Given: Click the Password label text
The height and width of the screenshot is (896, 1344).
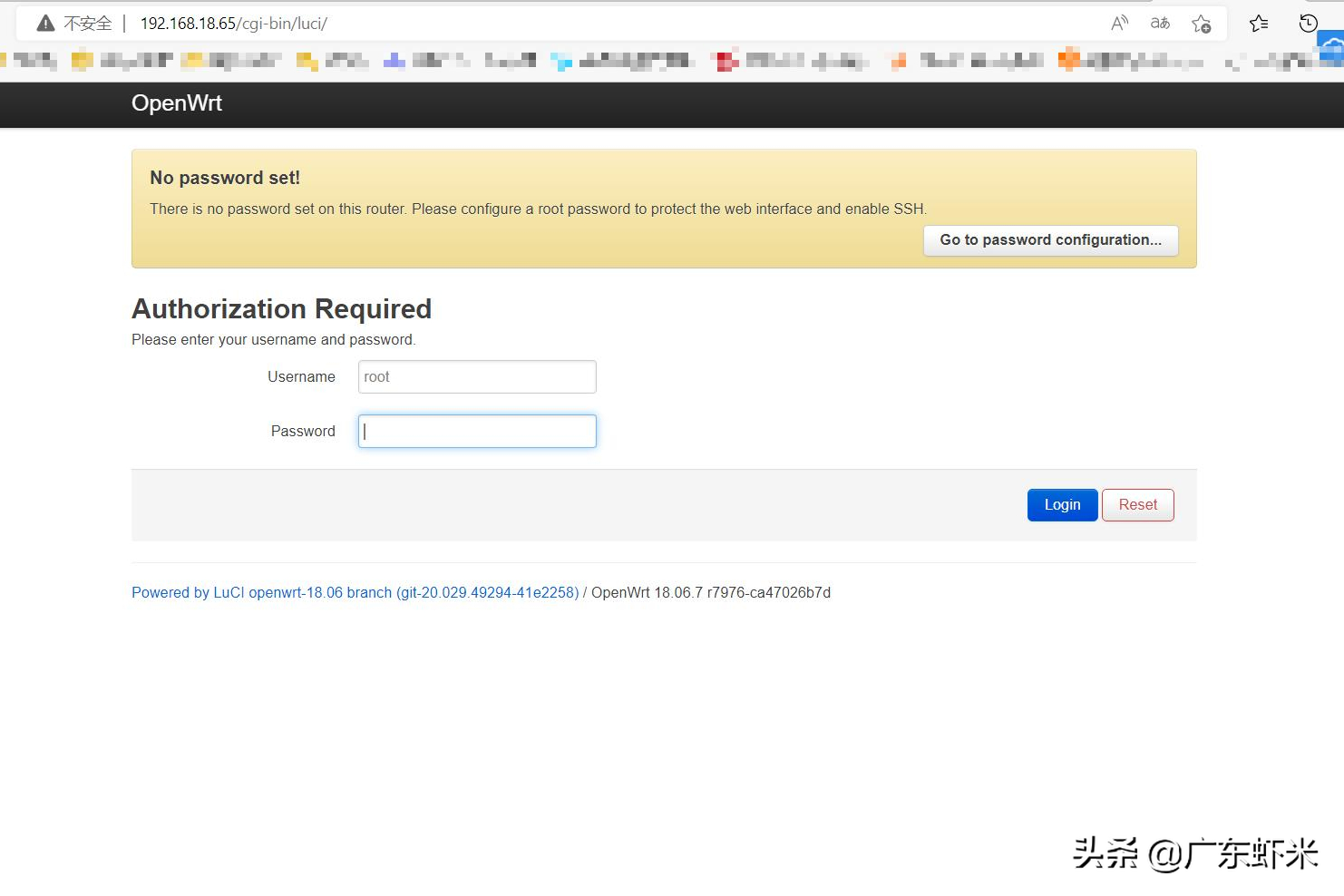Looking at the screenshot, I should tap(303, 432).
